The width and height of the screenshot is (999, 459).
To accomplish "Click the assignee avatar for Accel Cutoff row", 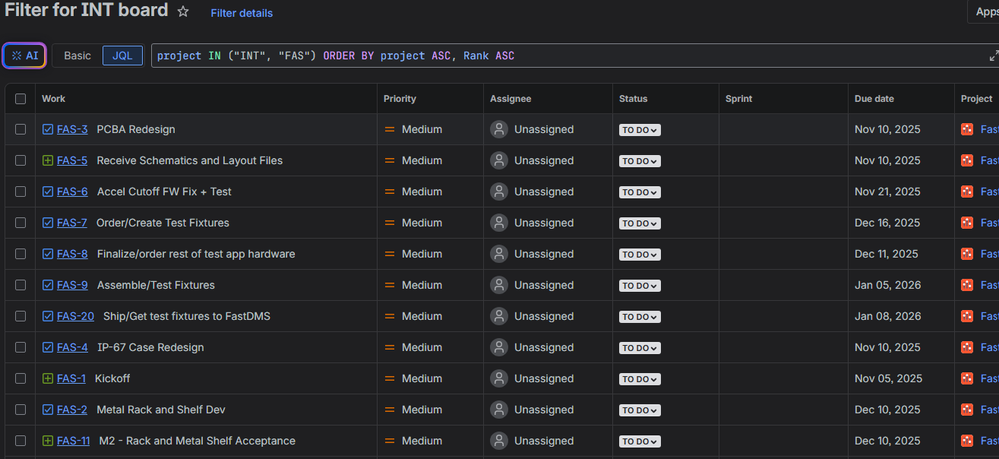I will 499,192.
